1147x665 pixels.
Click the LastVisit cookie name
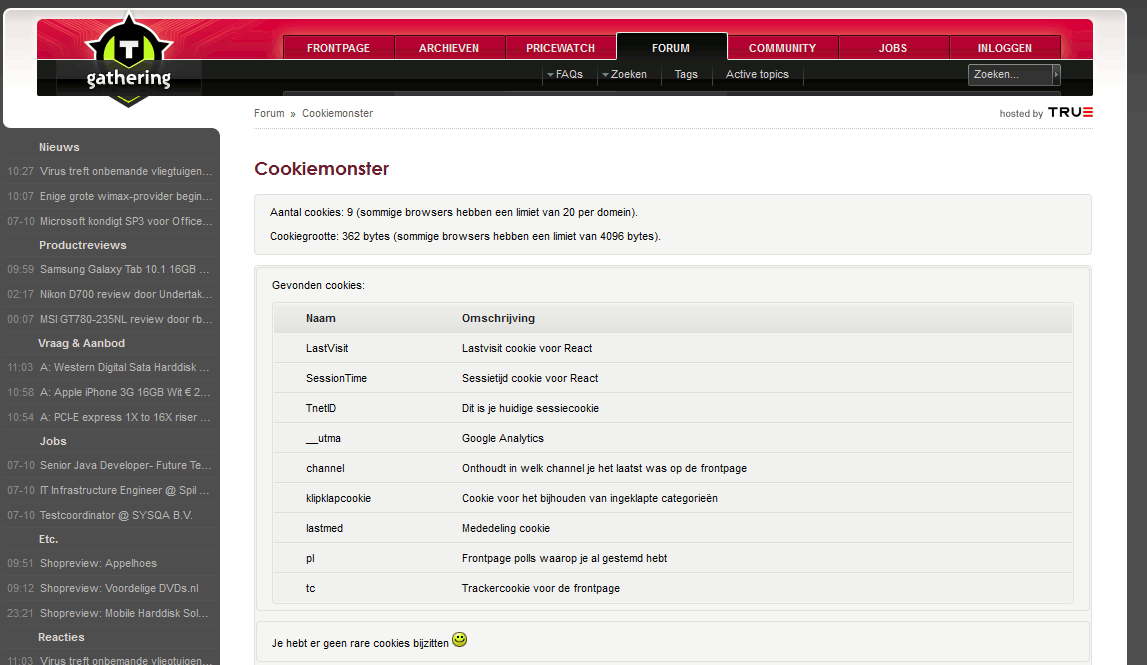[327, 348]
